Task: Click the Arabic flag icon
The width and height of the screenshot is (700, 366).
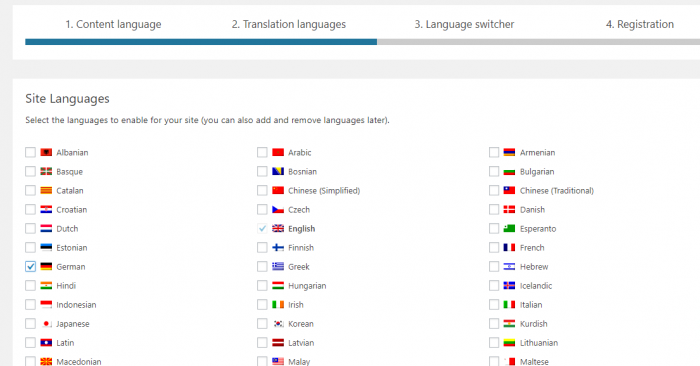Action: coord(278,153)
